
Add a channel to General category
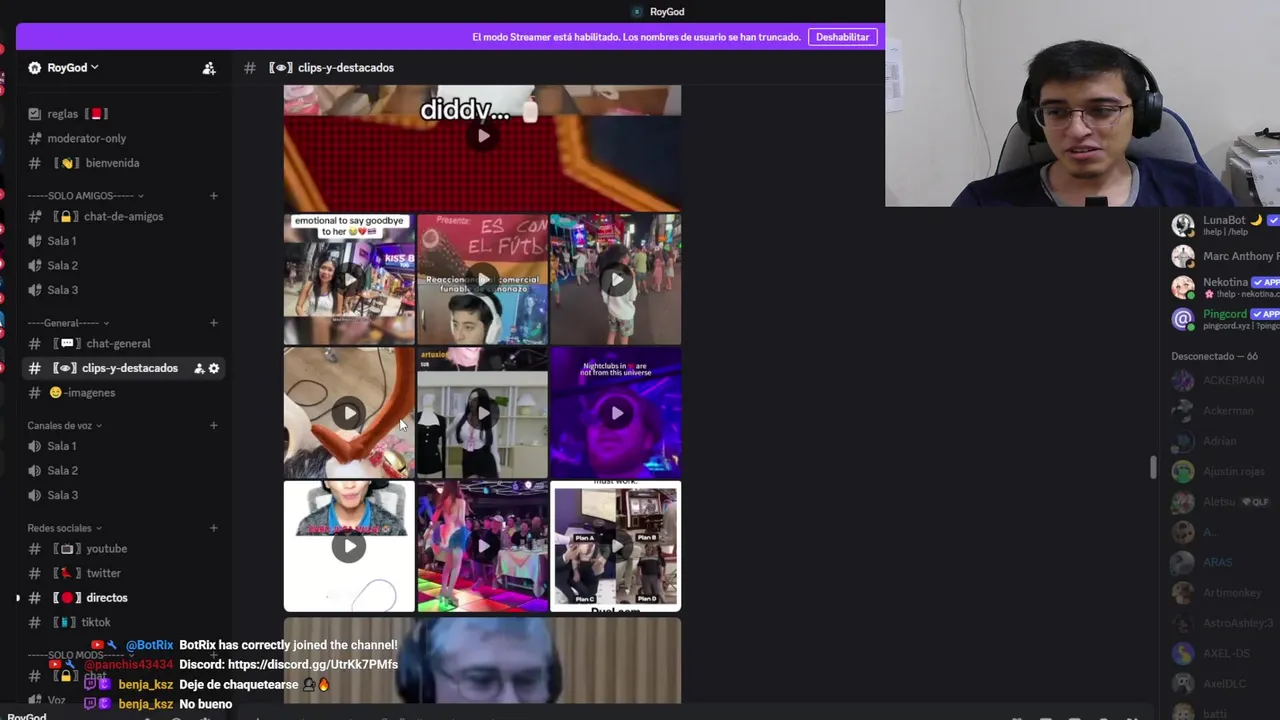[213, 323]
